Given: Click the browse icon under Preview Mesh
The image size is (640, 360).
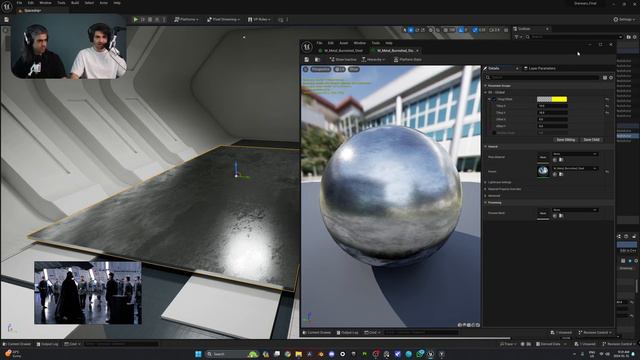Looking at the screenshot, I should pyautogui.click(x=561, y=216).
